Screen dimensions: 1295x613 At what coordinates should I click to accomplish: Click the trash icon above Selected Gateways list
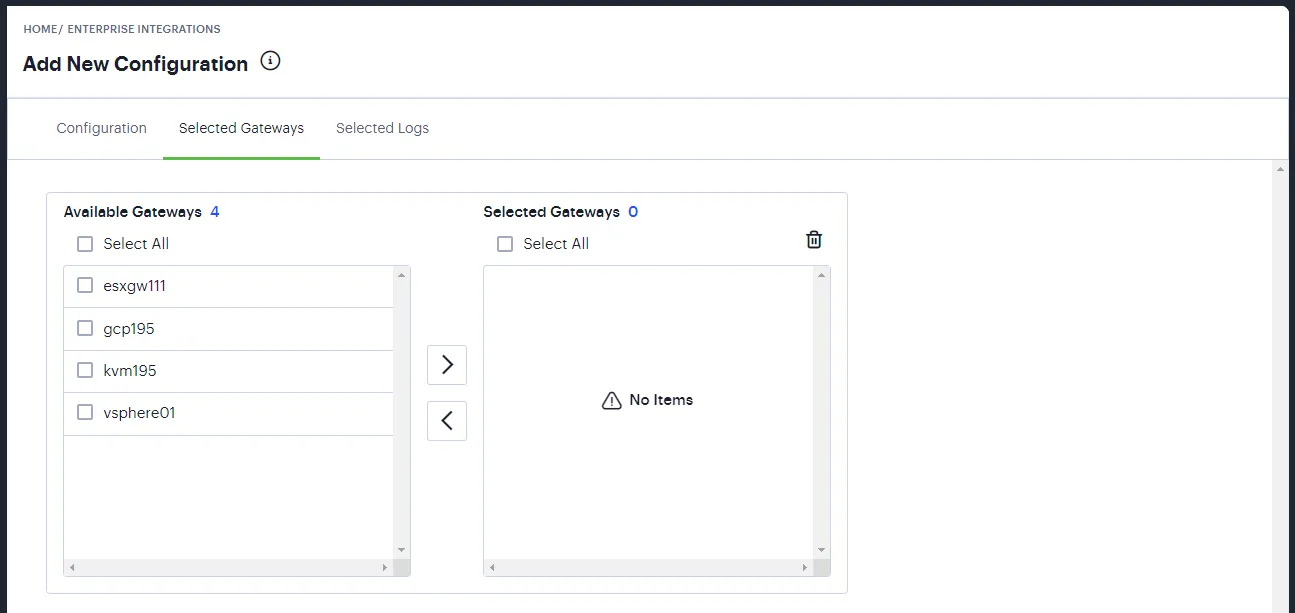(814, 239)
